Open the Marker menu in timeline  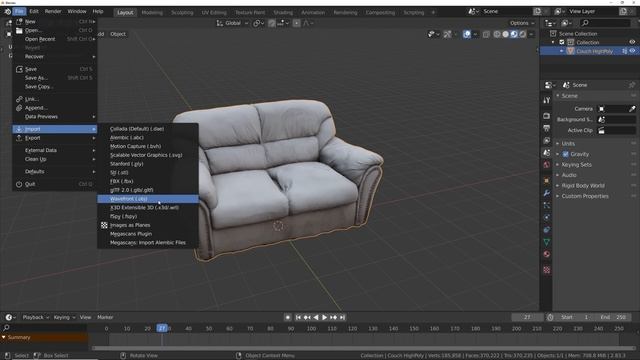[105, 317]
